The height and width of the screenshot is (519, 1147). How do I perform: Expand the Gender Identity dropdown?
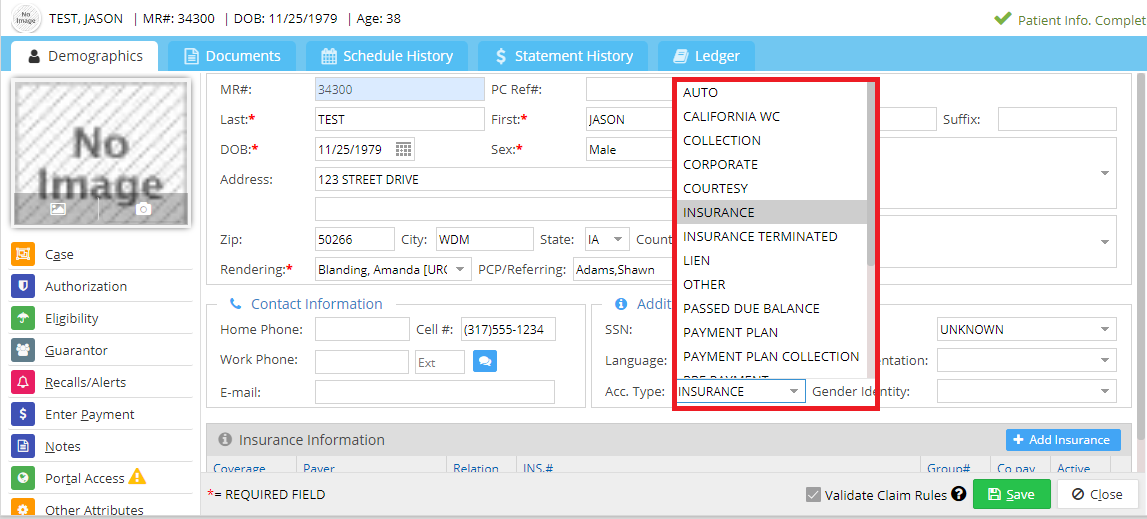[x=1105, y=392]
